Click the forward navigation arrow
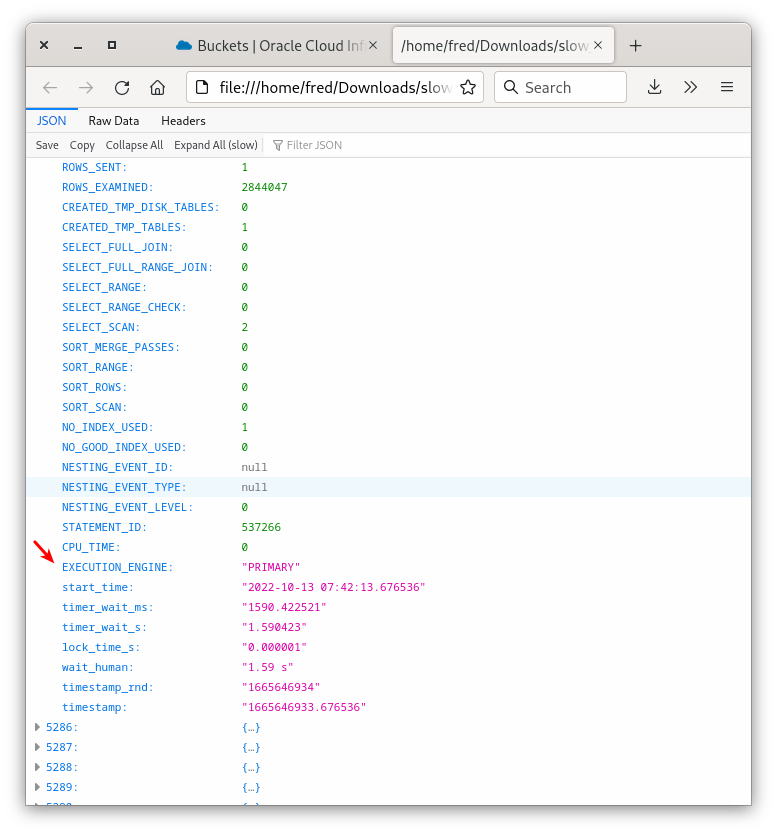The width and height of the screenshot is (777, 834). [x=85, y=87]
